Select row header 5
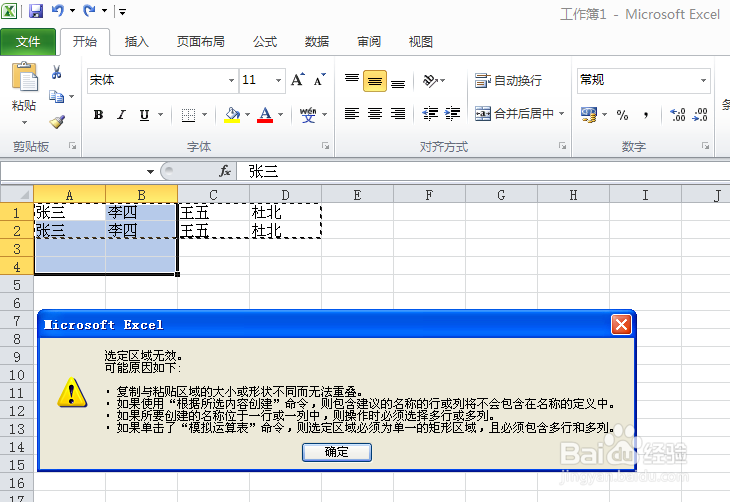The width and height of the screenshot is (730, 502). point(17,285)
